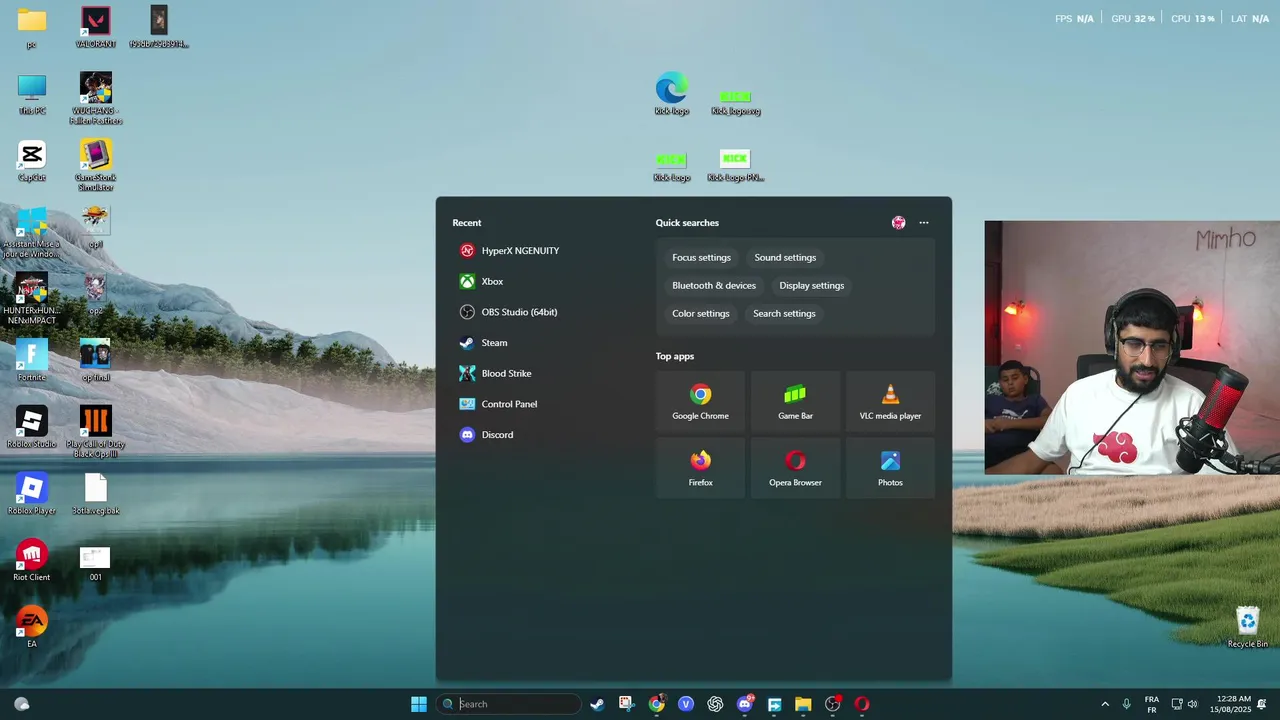
Task: Open File Explorer from the taskbar
Action: (x=803, y=704)
